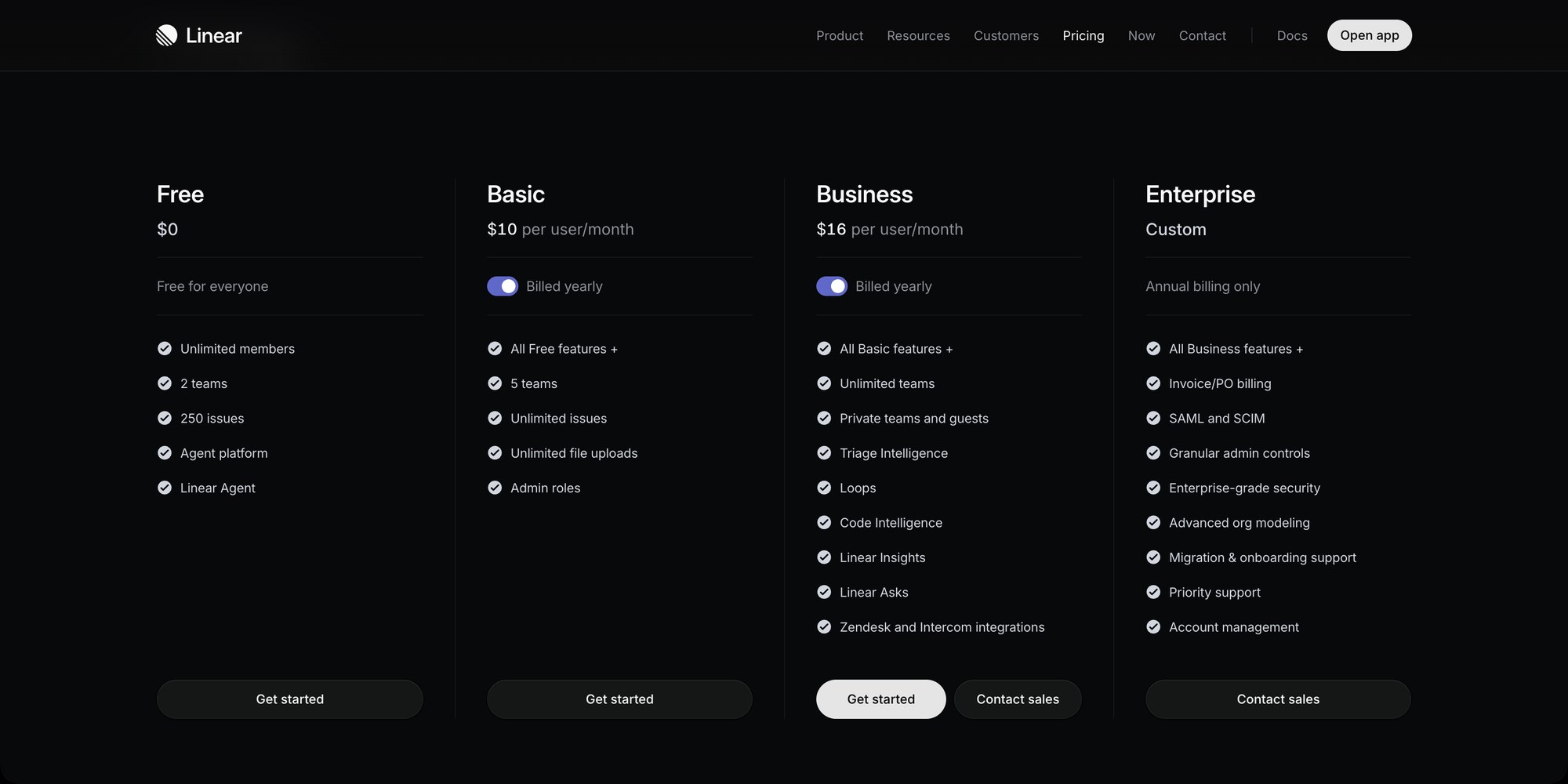This screenshot has width=1568, height=784.
Task: Click checkmark icon beside 5 teams
Action: [x=495, y=383]
